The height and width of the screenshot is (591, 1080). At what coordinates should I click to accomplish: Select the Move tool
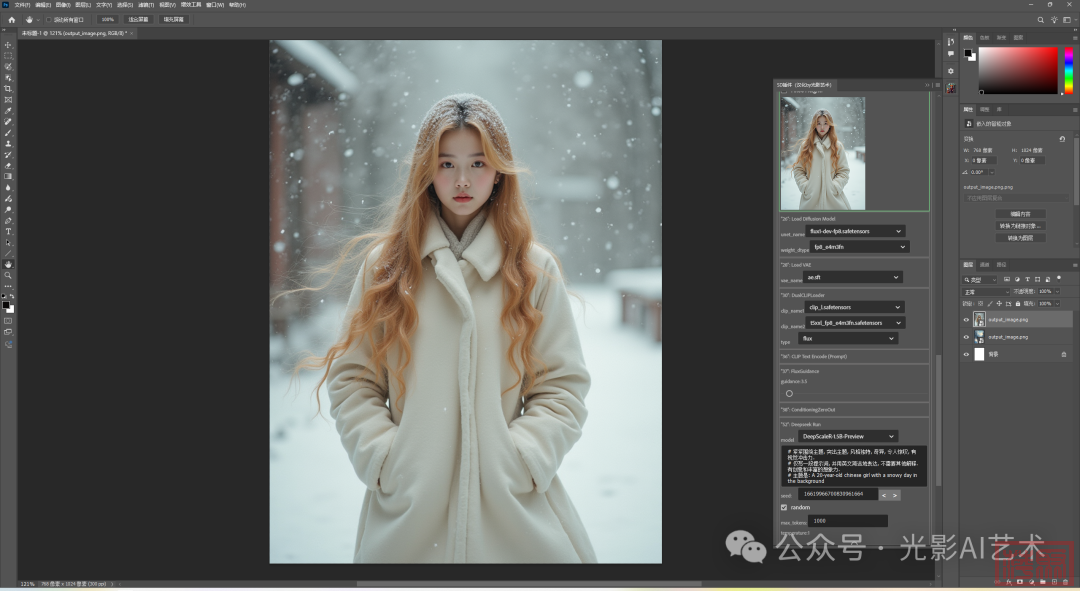click(x=8, y=45)
